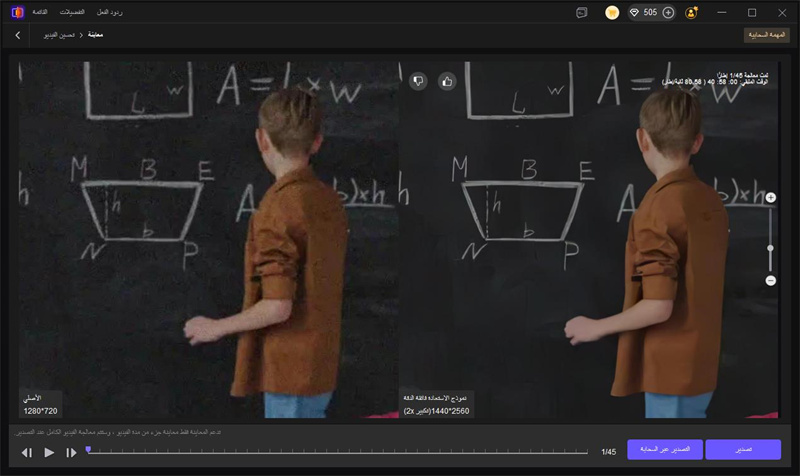Click the gold coin membership icon

coord(612,13)
